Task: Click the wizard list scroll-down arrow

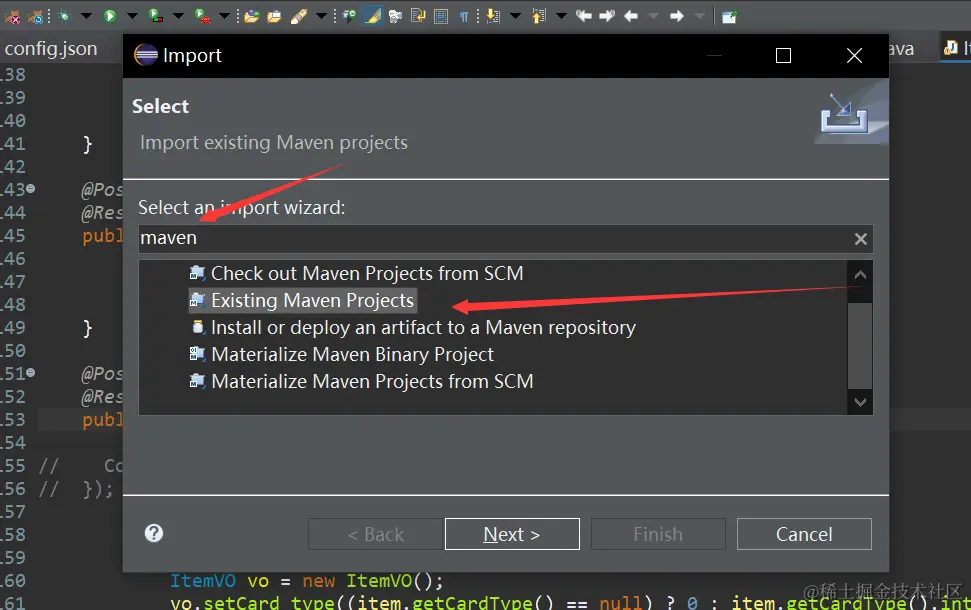Action: (x=860, y=402)
